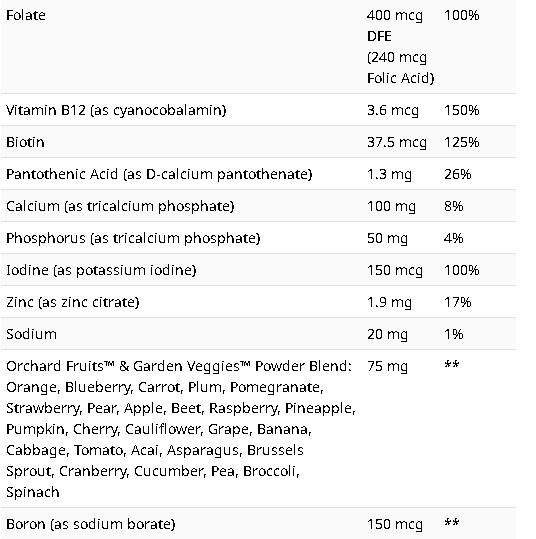Select the 400 mcg DFE folate amount

[395, 26]
